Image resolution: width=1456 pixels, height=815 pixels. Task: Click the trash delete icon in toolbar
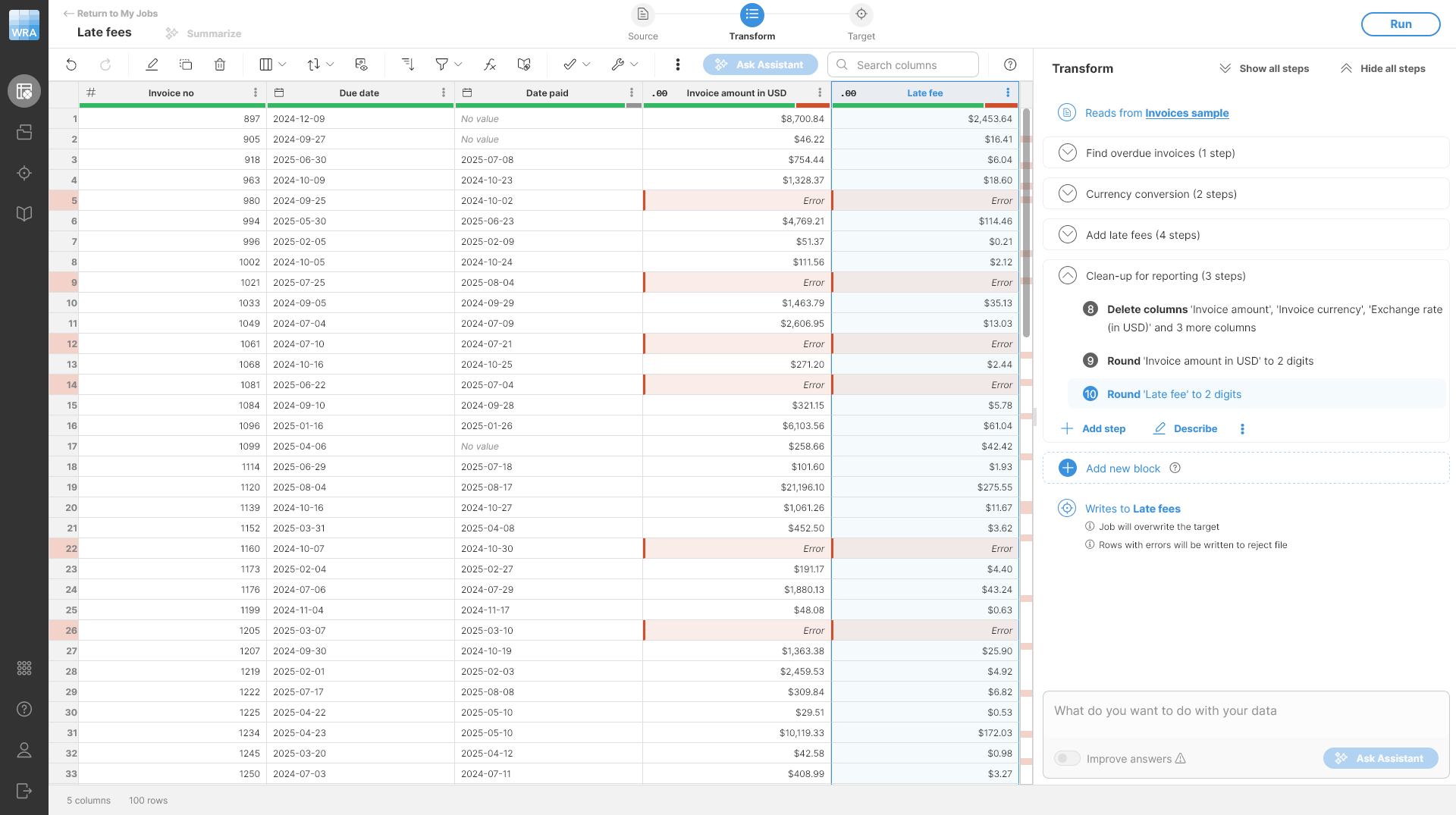click(x=220, y=64)
